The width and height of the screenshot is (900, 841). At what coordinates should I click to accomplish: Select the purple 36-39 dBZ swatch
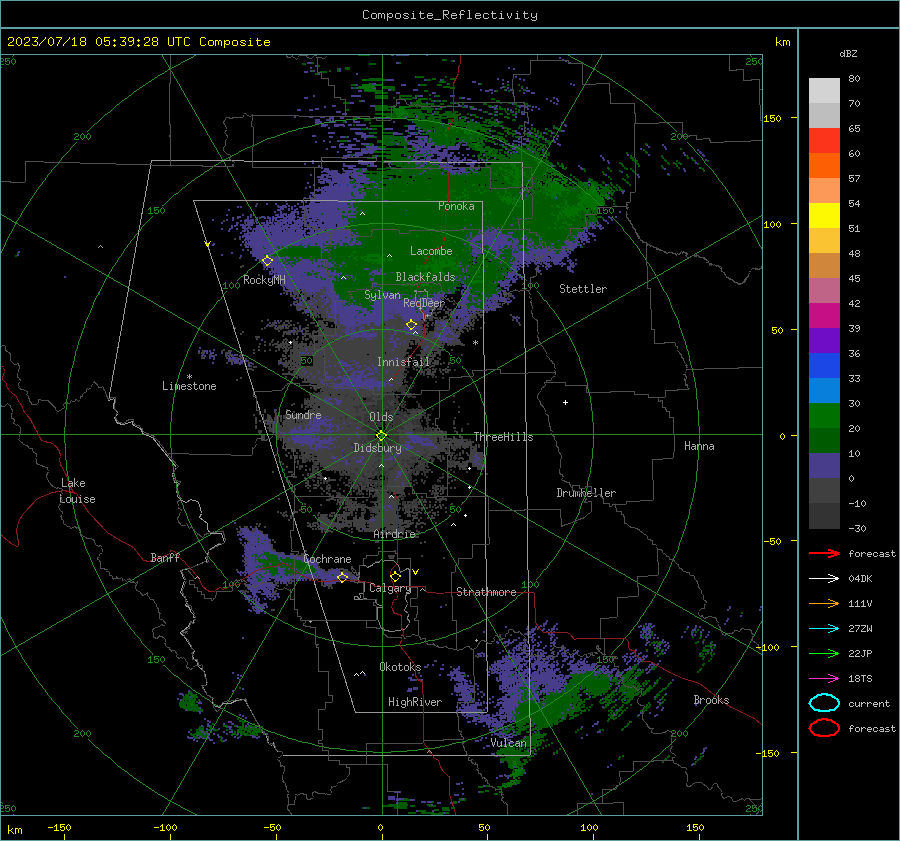(824, 341)
